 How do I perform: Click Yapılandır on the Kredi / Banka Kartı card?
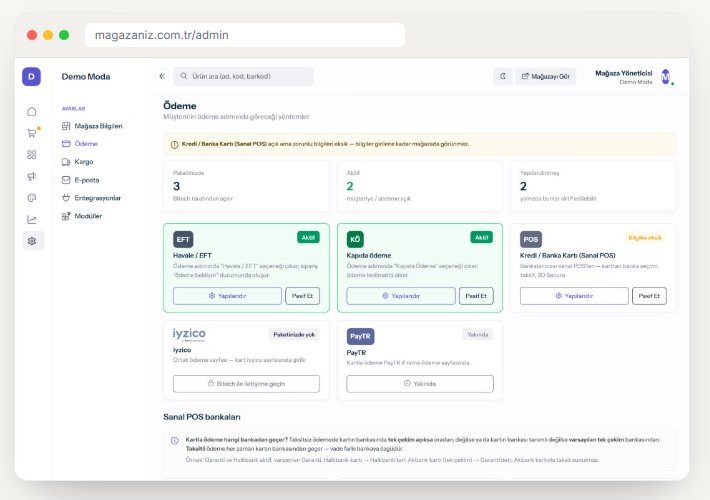pos(574,296)
